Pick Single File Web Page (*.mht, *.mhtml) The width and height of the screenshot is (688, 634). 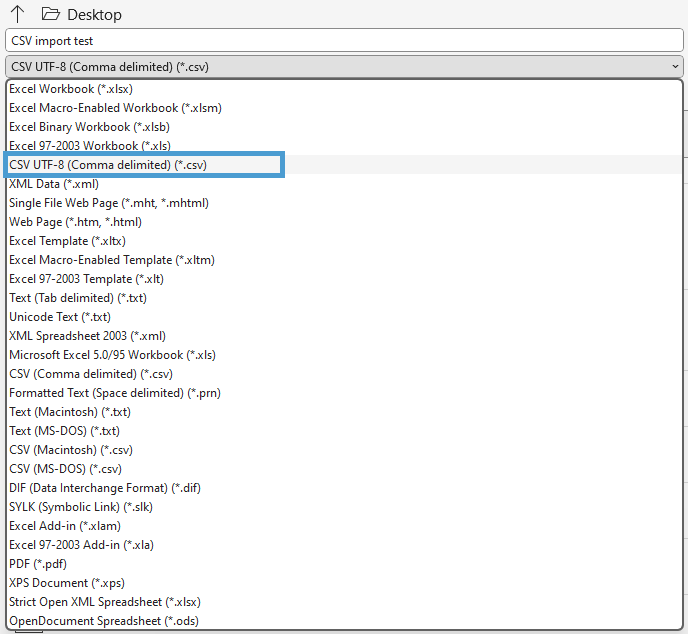click(x=344, y=203)
